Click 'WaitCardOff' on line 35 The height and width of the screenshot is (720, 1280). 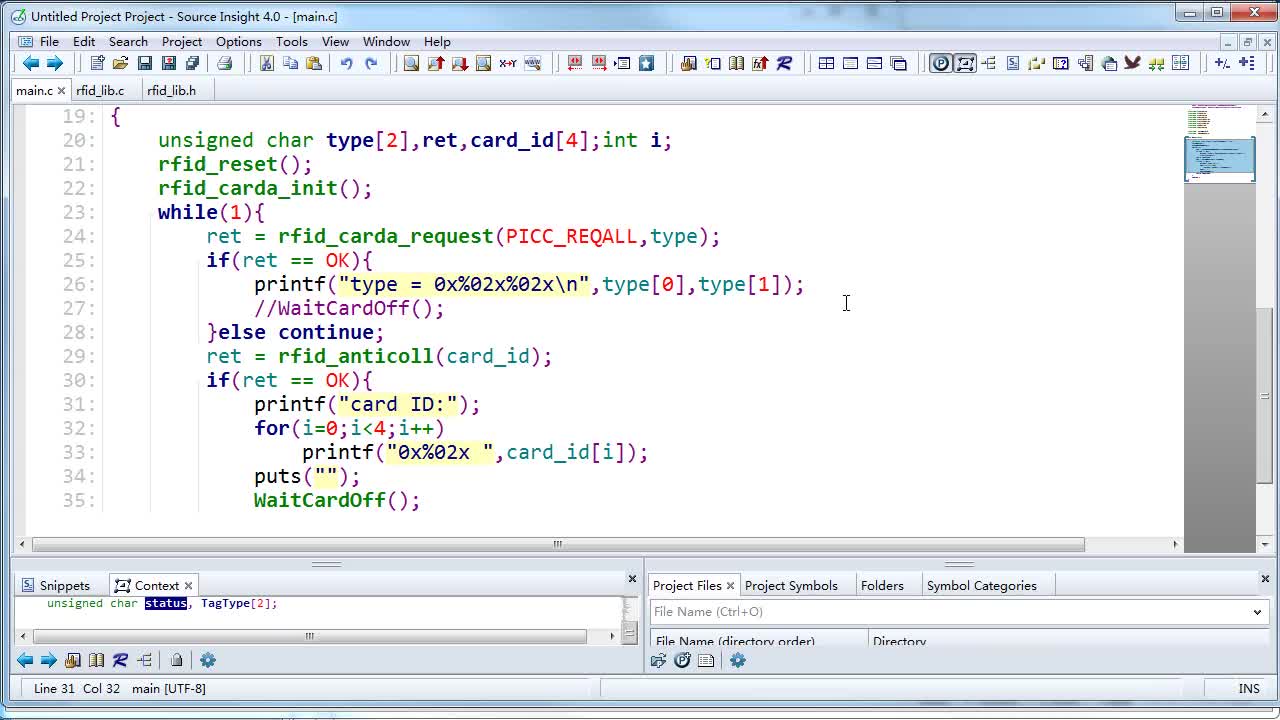(320, 500)
